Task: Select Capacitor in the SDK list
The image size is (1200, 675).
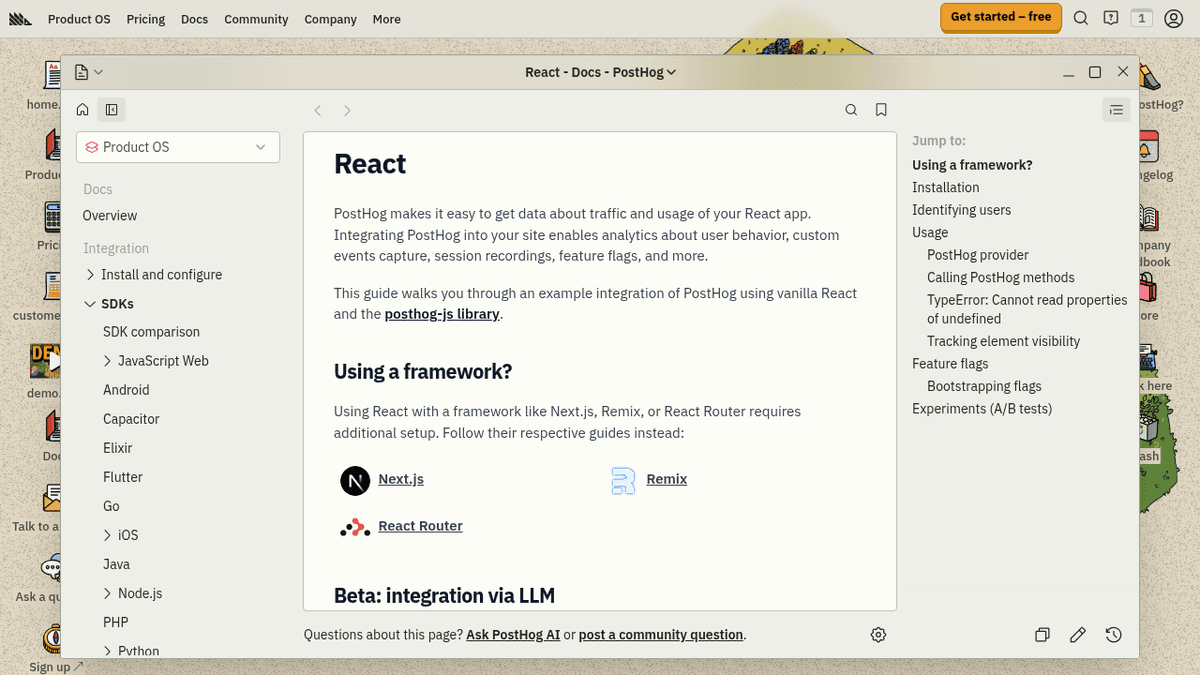Action: pos(131,419)
